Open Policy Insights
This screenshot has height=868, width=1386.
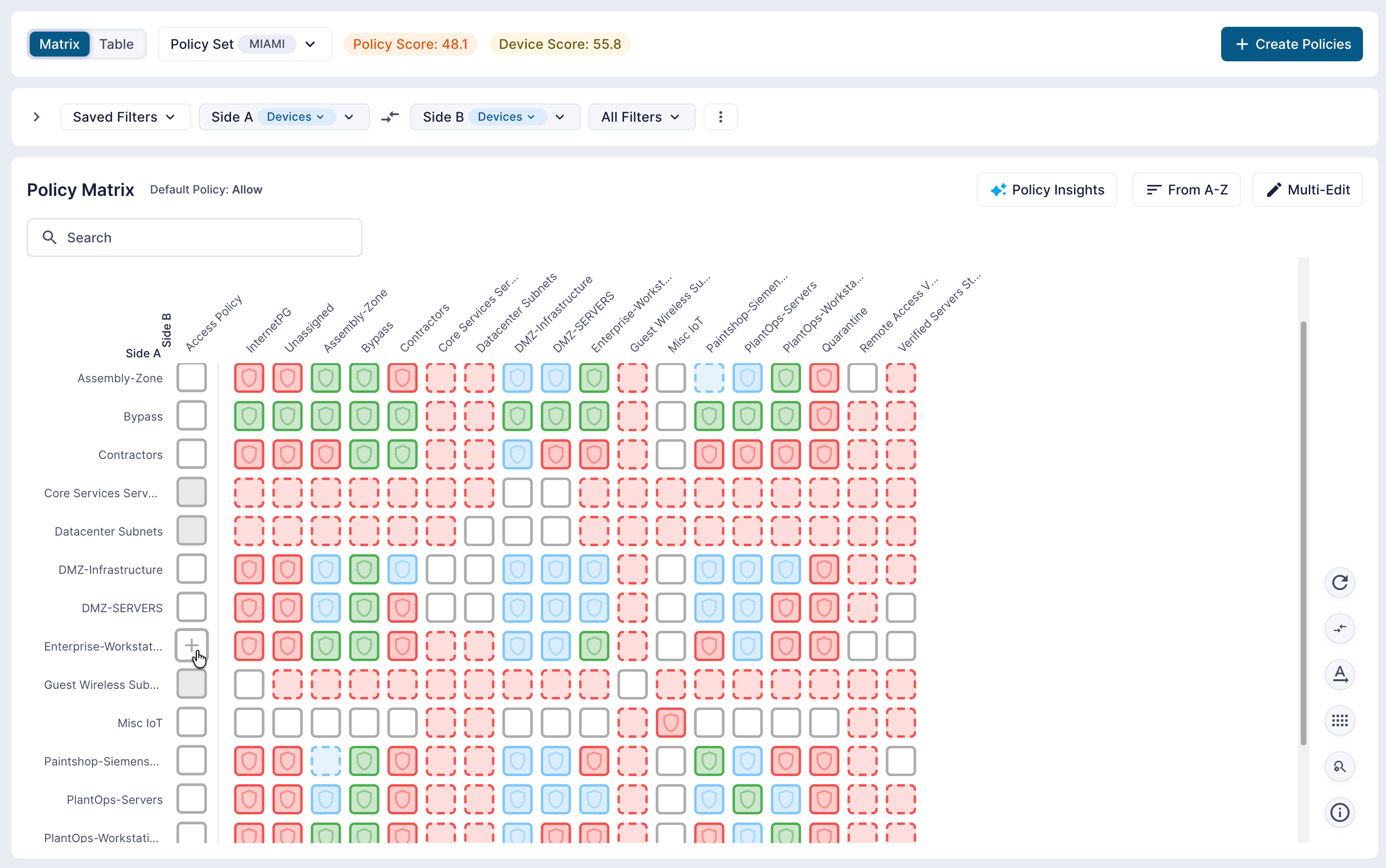coord(1047,190)
